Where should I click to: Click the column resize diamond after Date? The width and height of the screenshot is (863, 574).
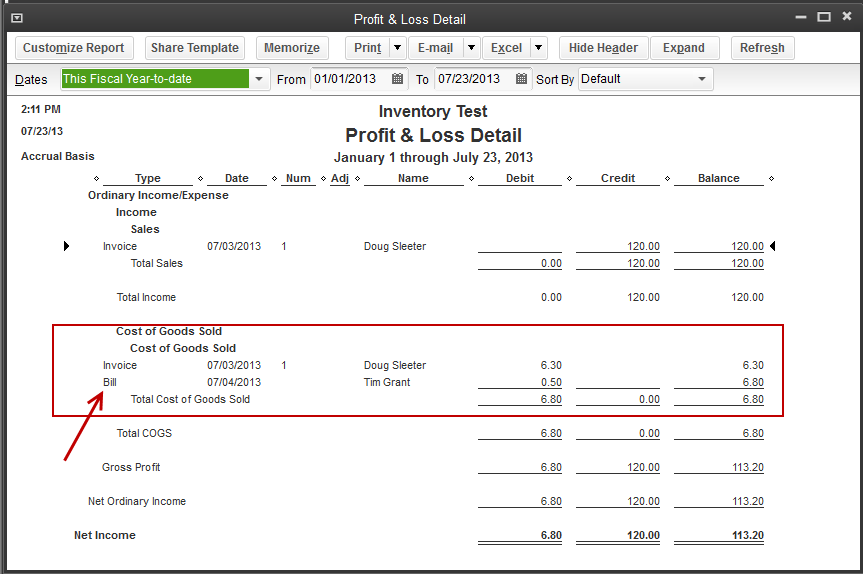274,178
